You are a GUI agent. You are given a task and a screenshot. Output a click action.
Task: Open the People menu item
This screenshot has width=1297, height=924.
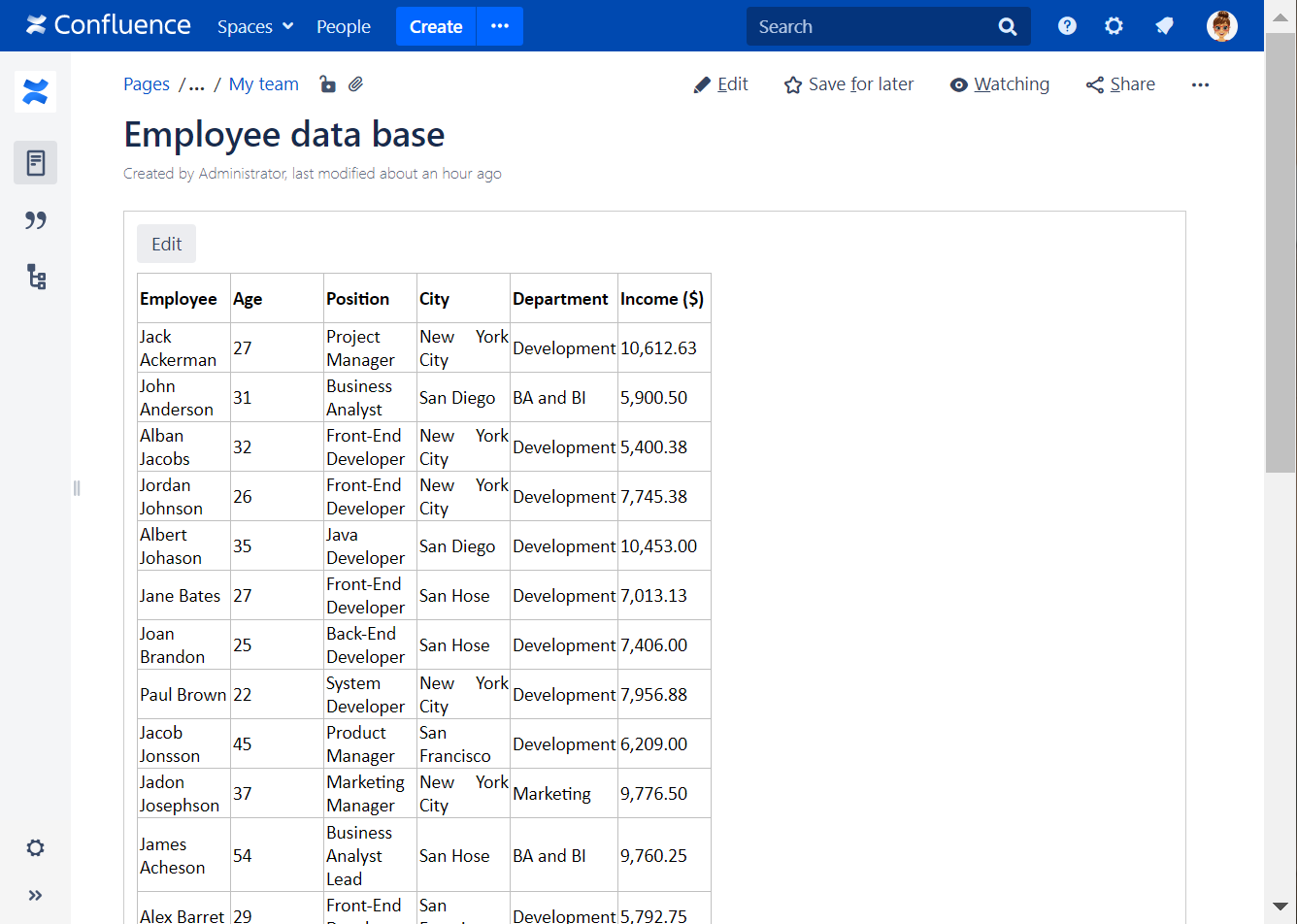pos(344,26)
